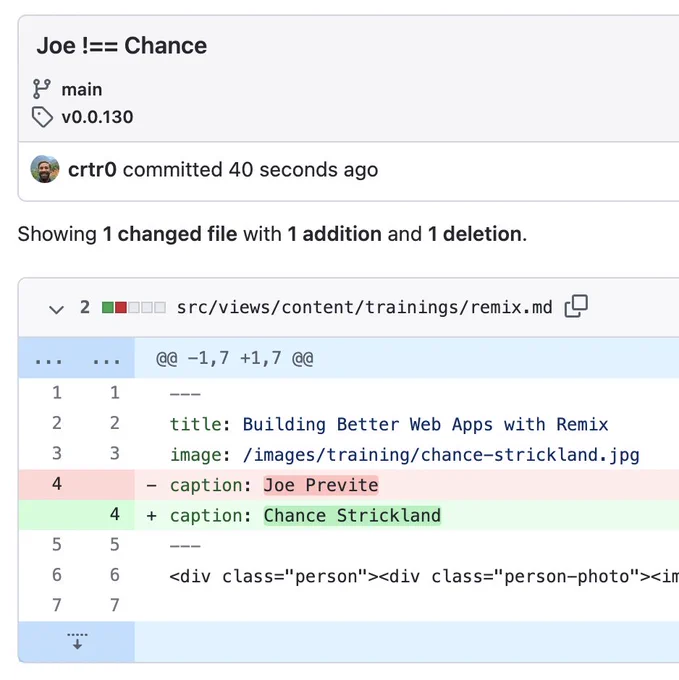The width and height of the screenshot is (679, 680).
Task: Click the 1 changed file link
Action: pyautogui.click(x=170, y=234)
